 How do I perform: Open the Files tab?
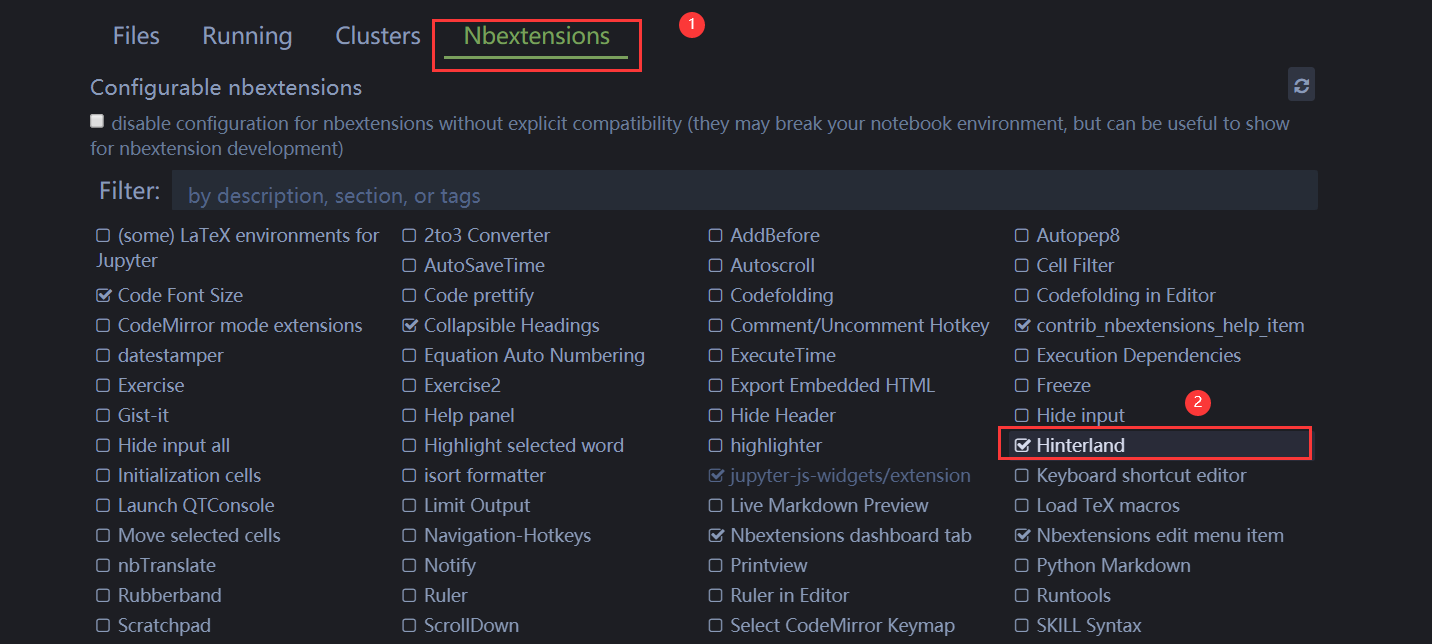coord(136,36)
